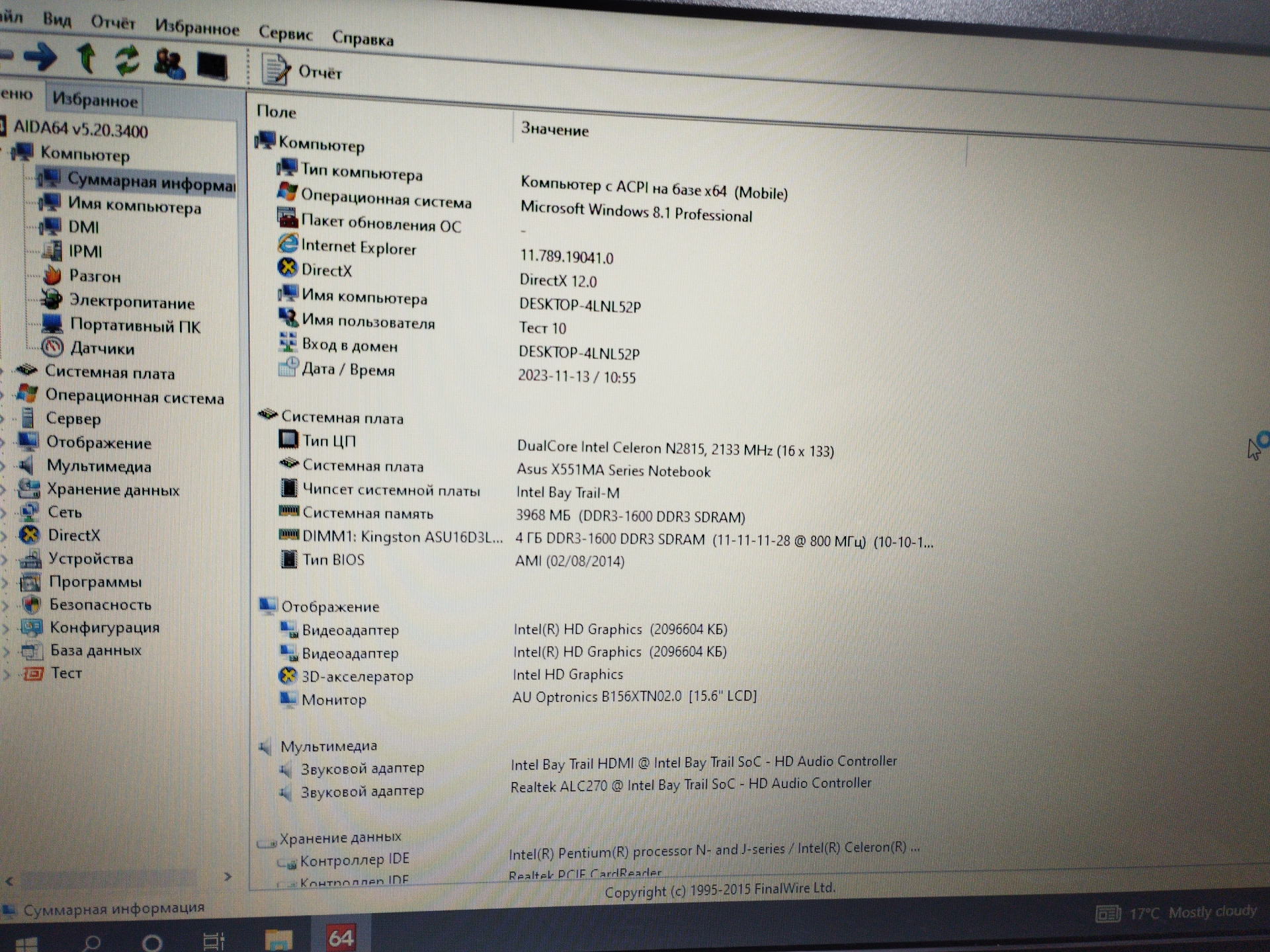1270x952 pixels.
Task: Click the Отображение tree icon
Action: (28, 440)
